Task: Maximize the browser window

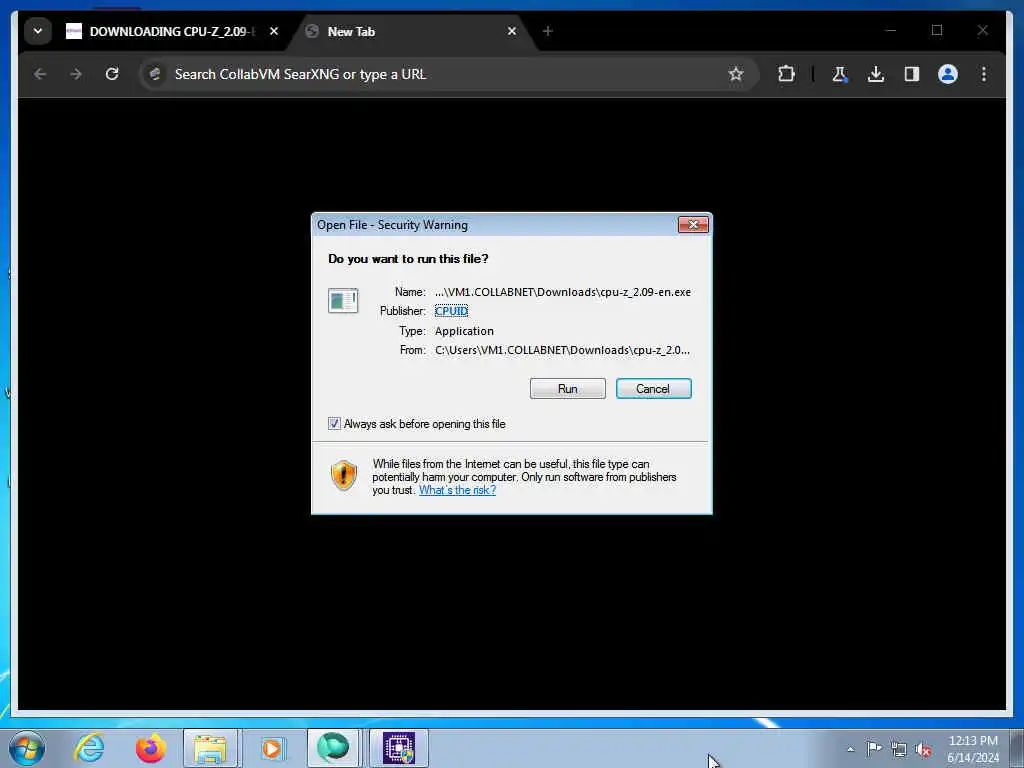Action: click(937, 30)
